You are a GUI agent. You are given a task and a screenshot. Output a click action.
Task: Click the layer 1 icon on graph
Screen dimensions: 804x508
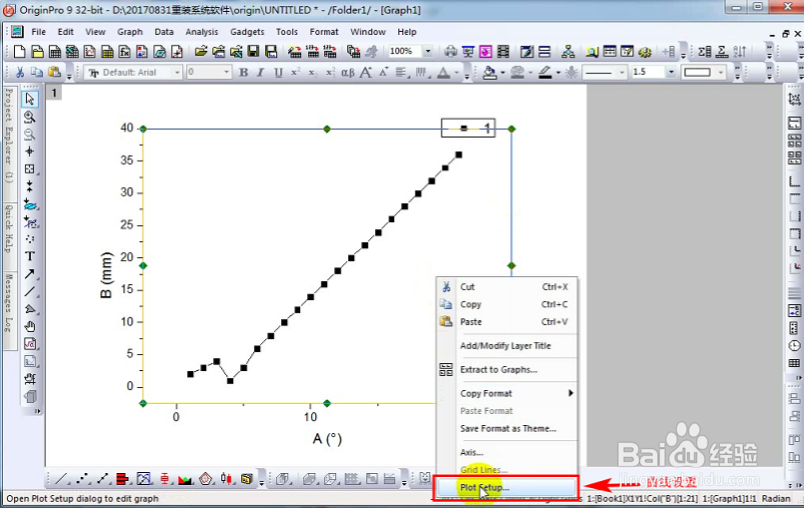[54, 93]
